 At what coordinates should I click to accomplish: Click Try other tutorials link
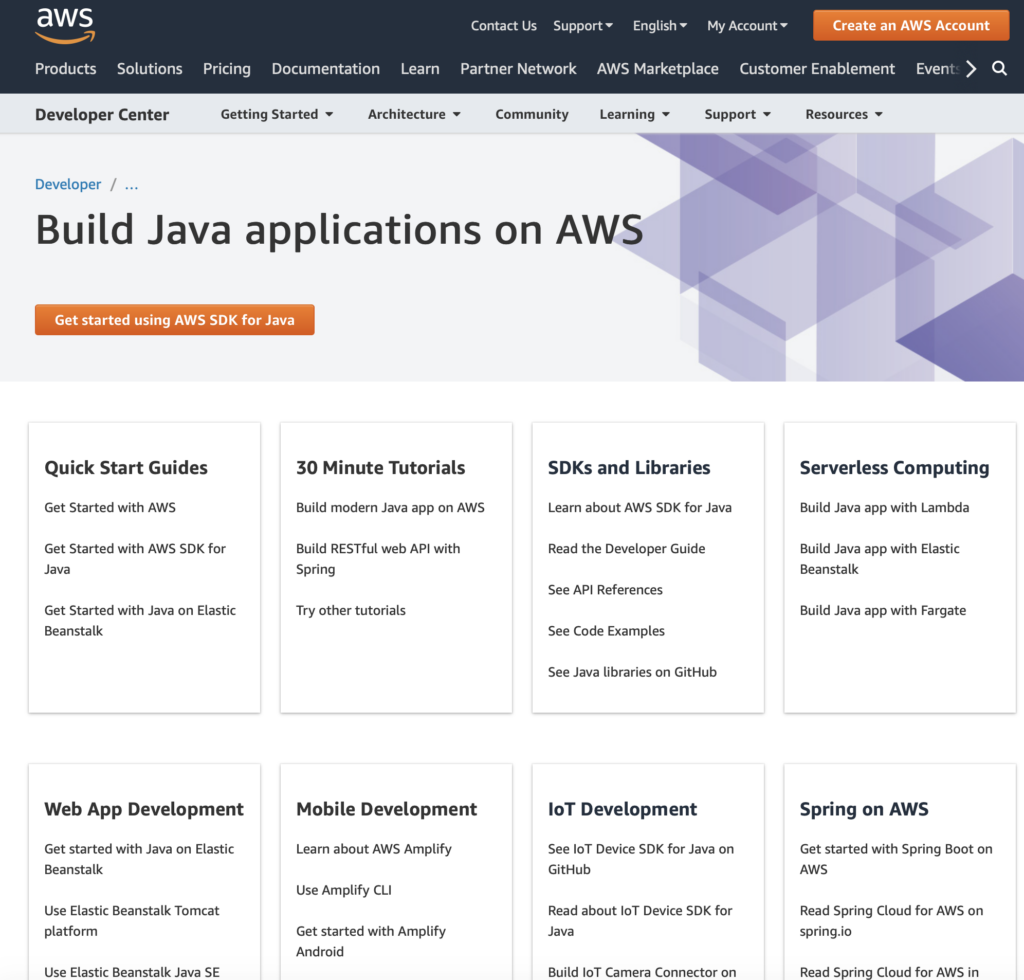pyautogui.click(x=351, y=610)
